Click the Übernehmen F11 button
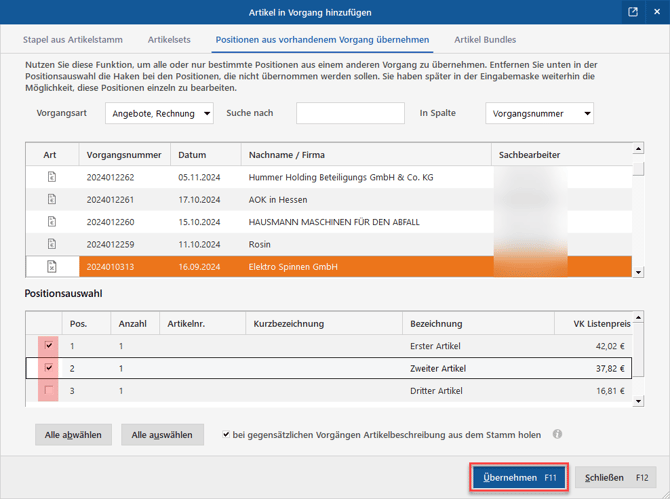Image resolution: width=670 pixels, height=499 pixels. (x=519, y=477)
